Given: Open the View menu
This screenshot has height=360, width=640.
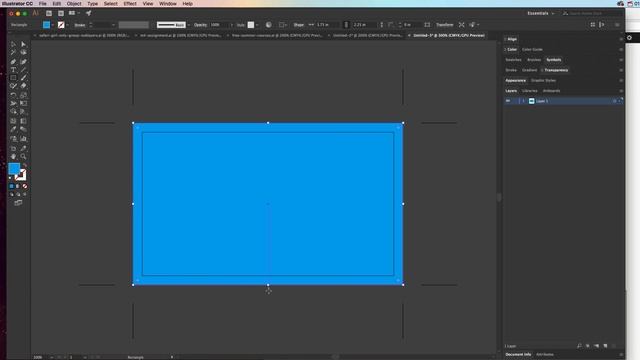Looking at the screenshot, I should click(x=148, y=4).
